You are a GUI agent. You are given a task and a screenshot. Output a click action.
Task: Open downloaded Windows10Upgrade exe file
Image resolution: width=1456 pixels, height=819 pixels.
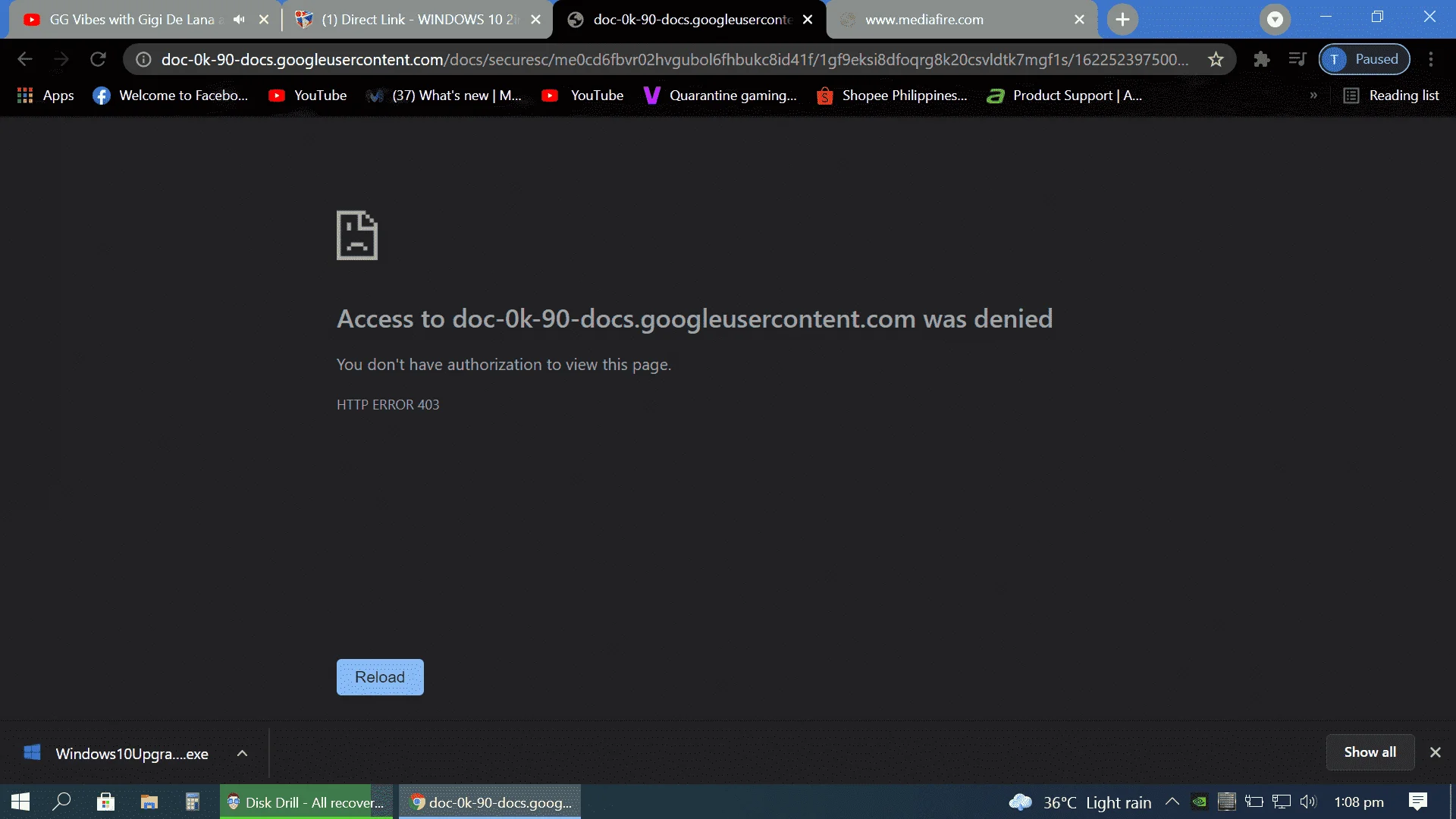click(x=118, y=754)
